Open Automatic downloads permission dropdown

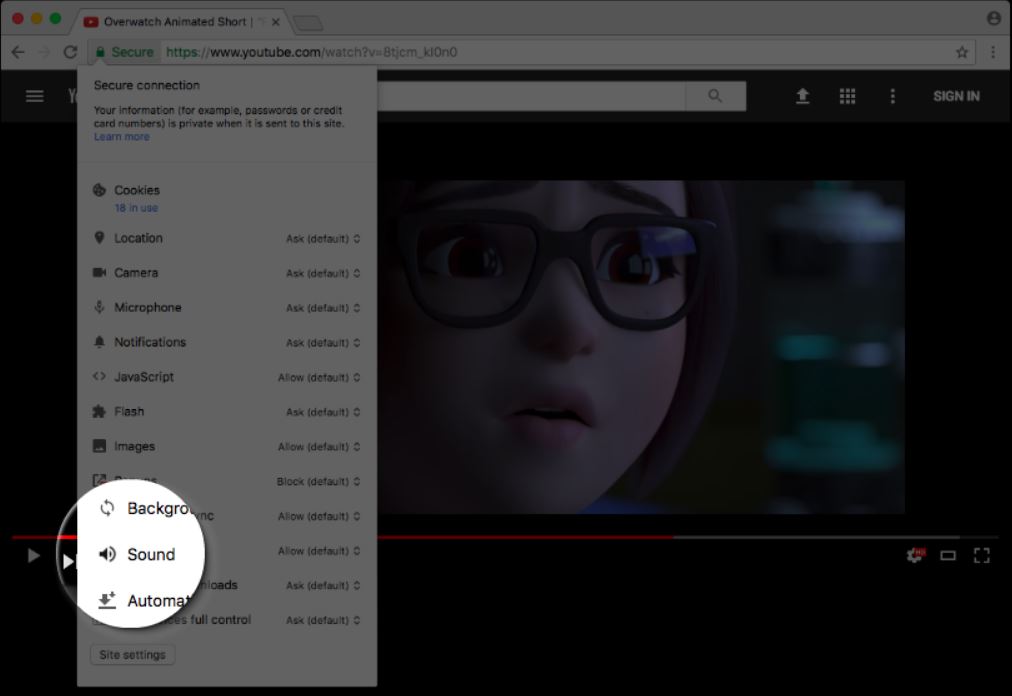(323, 586)
